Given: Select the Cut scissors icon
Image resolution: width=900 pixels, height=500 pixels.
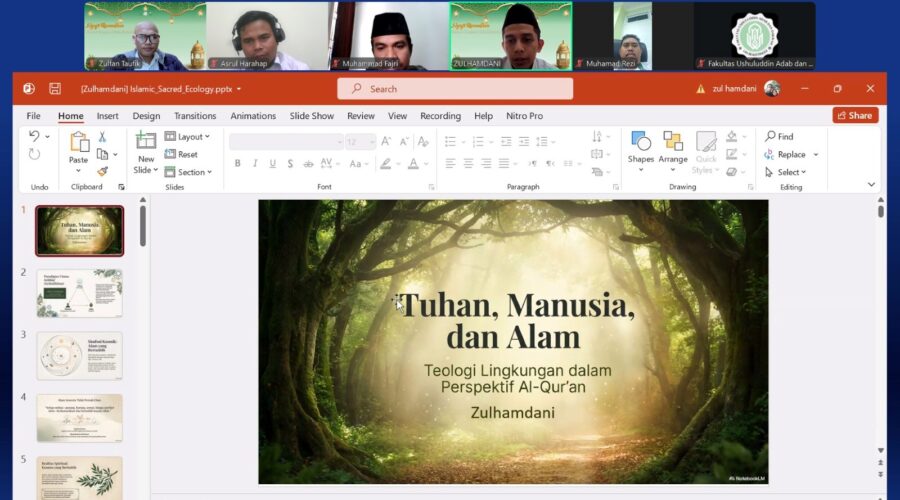Looking at the screenshot, I should click(103, 137).
